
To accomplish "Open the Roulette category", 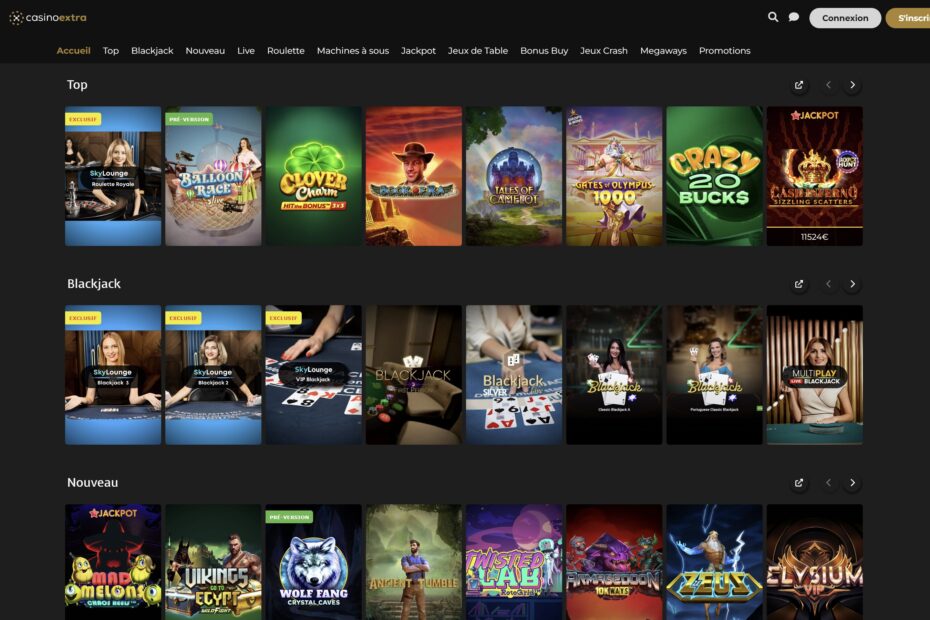I will [286, 51].
